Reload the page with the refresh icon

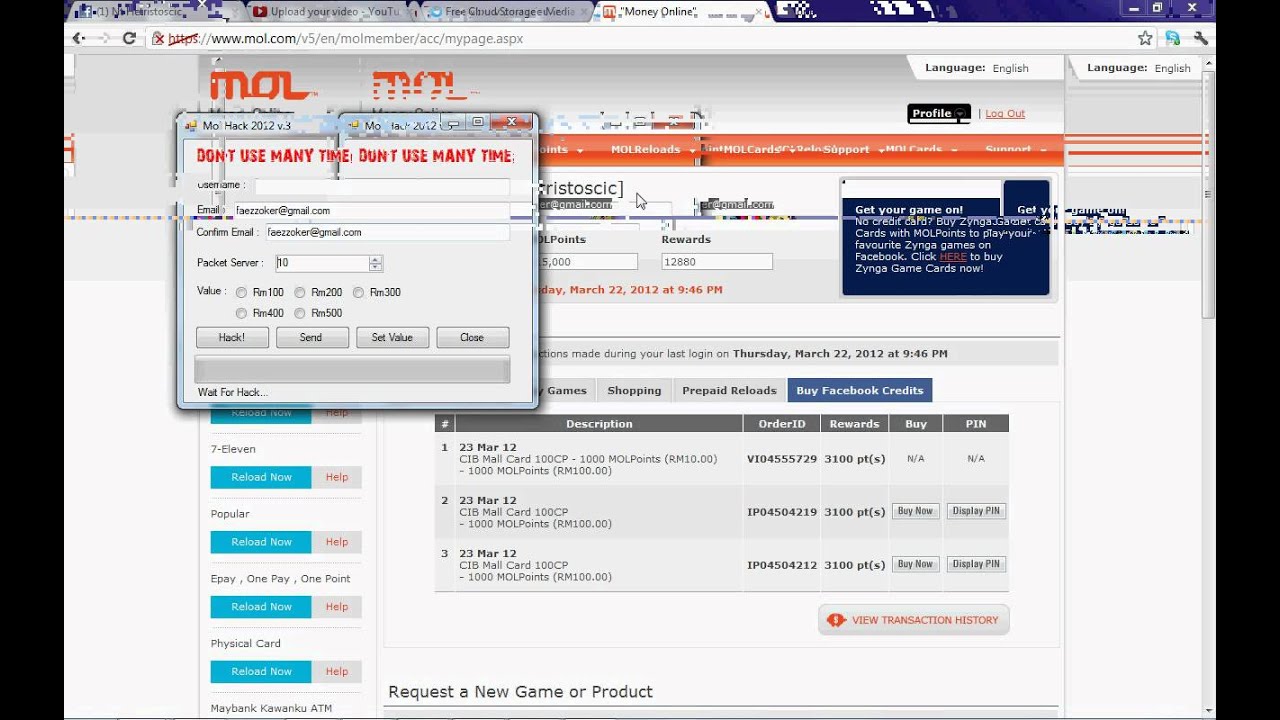click(129, 38)
